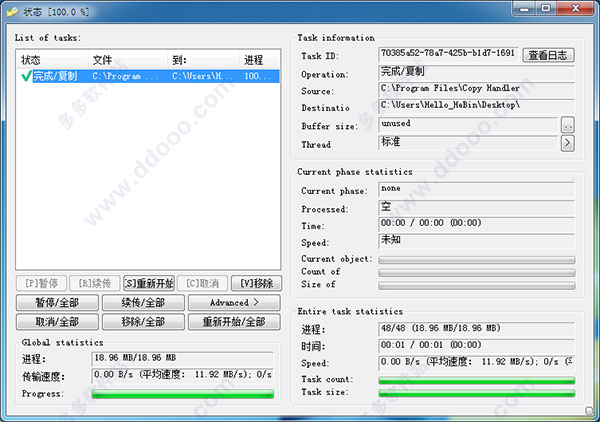Click 移除/全部 remove all button
This screenshot has height=422, width=600.
pyautogui.click(x=143, y=322)
